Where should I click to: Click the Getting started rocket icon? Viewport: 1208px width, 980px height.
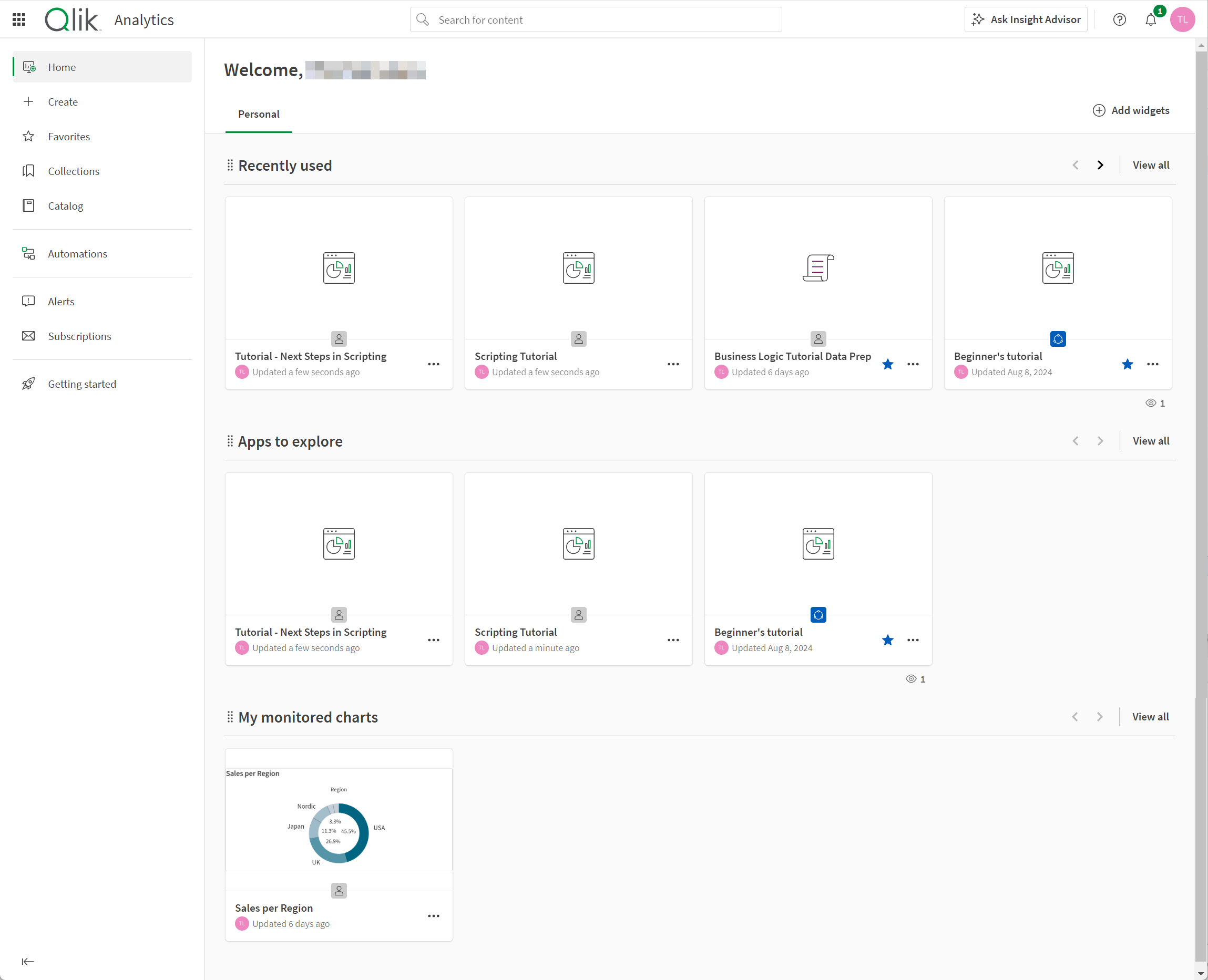coord(29,384)
